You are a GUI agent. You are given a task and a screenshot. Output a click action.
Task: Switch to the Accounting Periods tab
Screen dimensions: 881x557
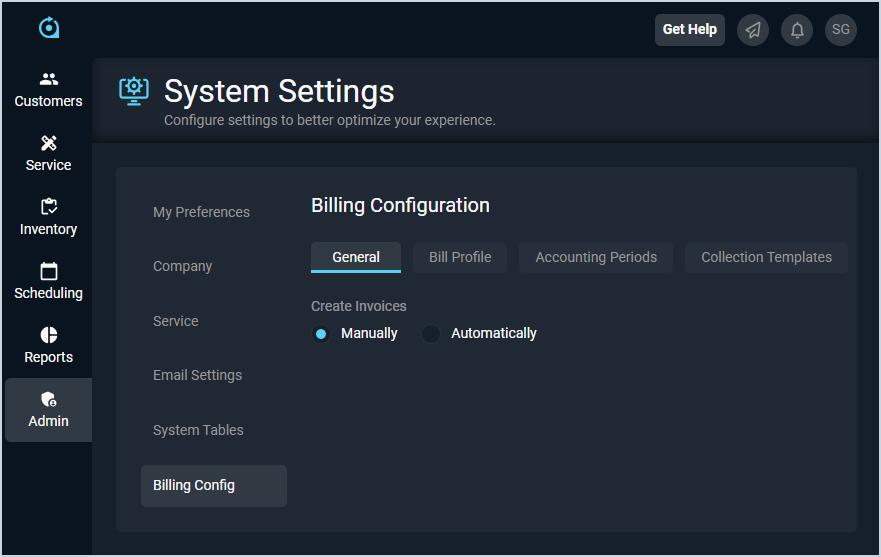[596, 257]
